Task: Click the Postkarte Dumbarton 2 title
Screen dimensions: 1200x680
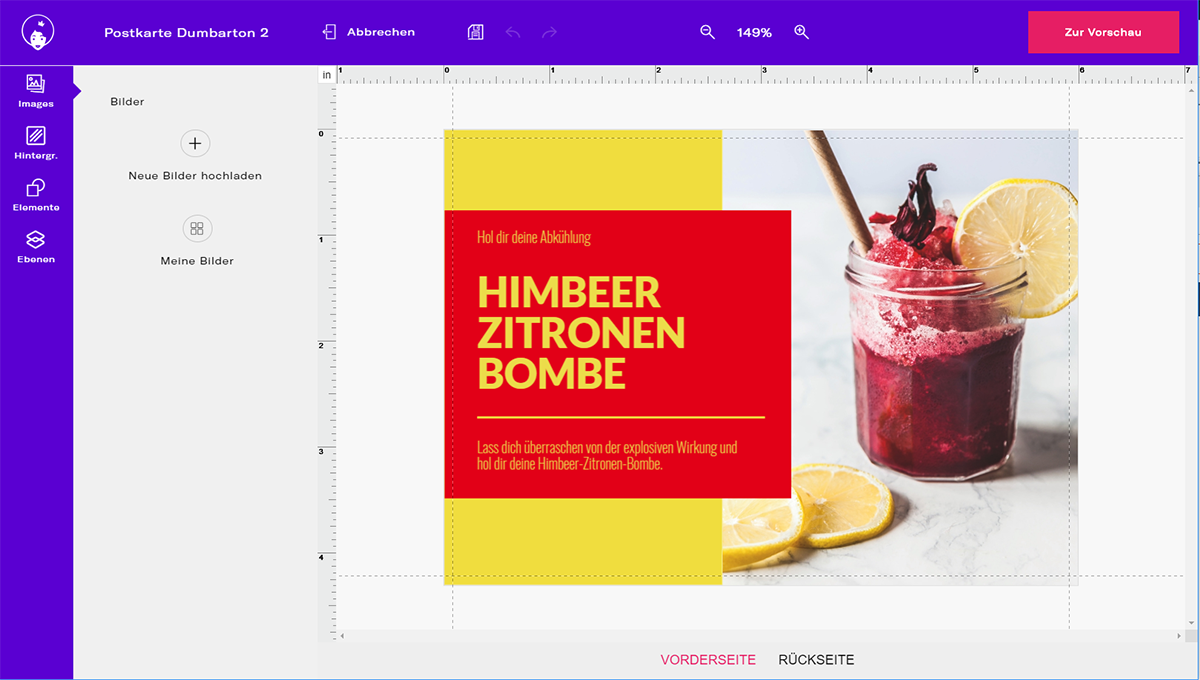Action: coord(186,32)
